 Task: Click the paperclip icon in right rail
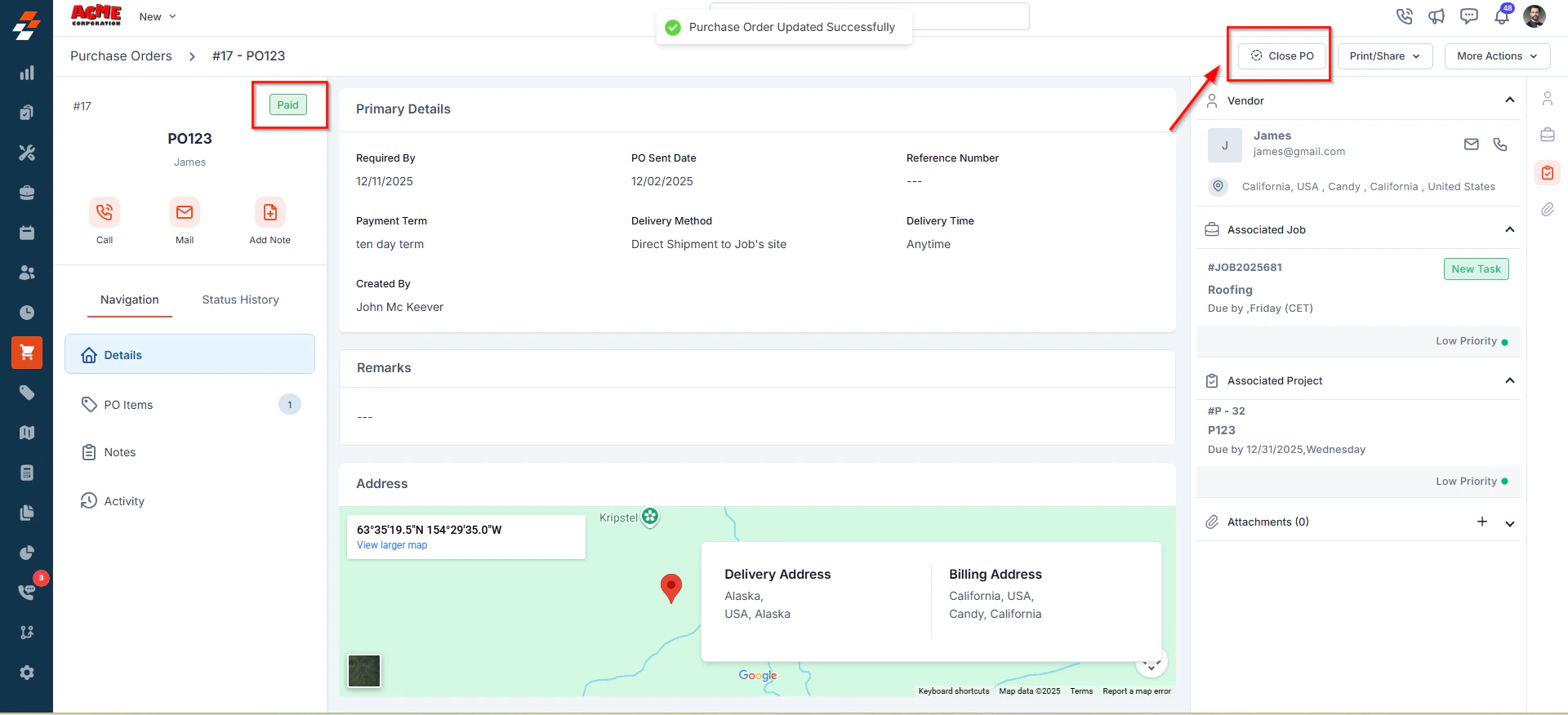1548,210
